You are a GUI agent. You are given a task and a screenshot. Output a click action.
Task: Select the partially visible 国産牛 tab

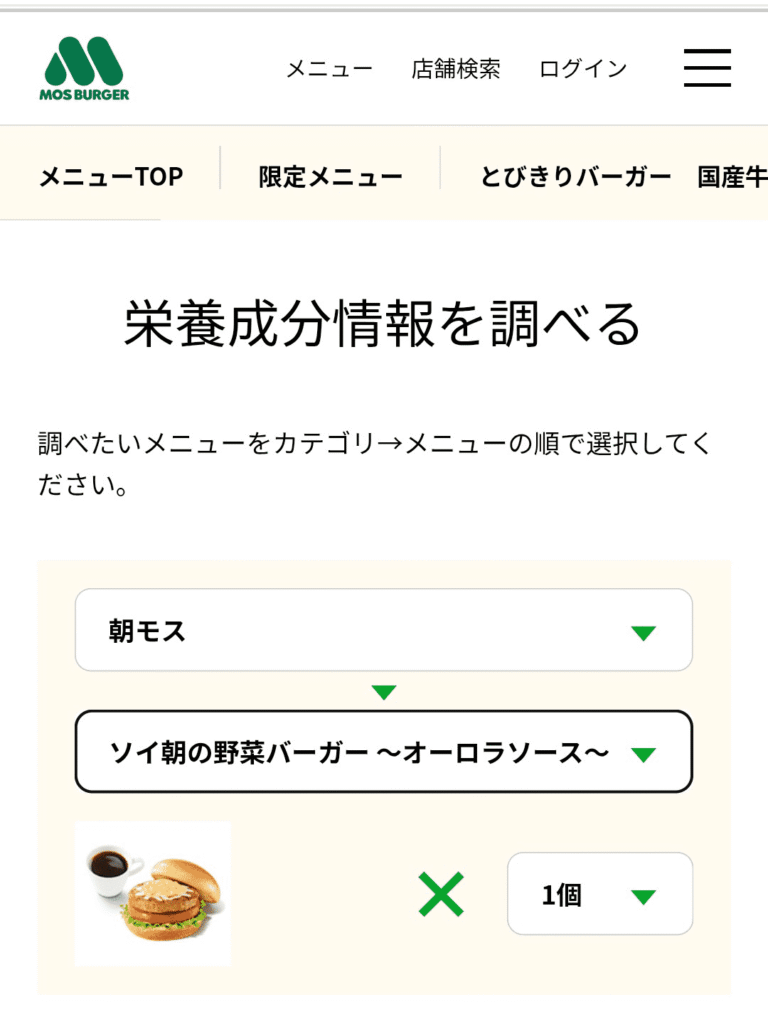pos(732,177)
